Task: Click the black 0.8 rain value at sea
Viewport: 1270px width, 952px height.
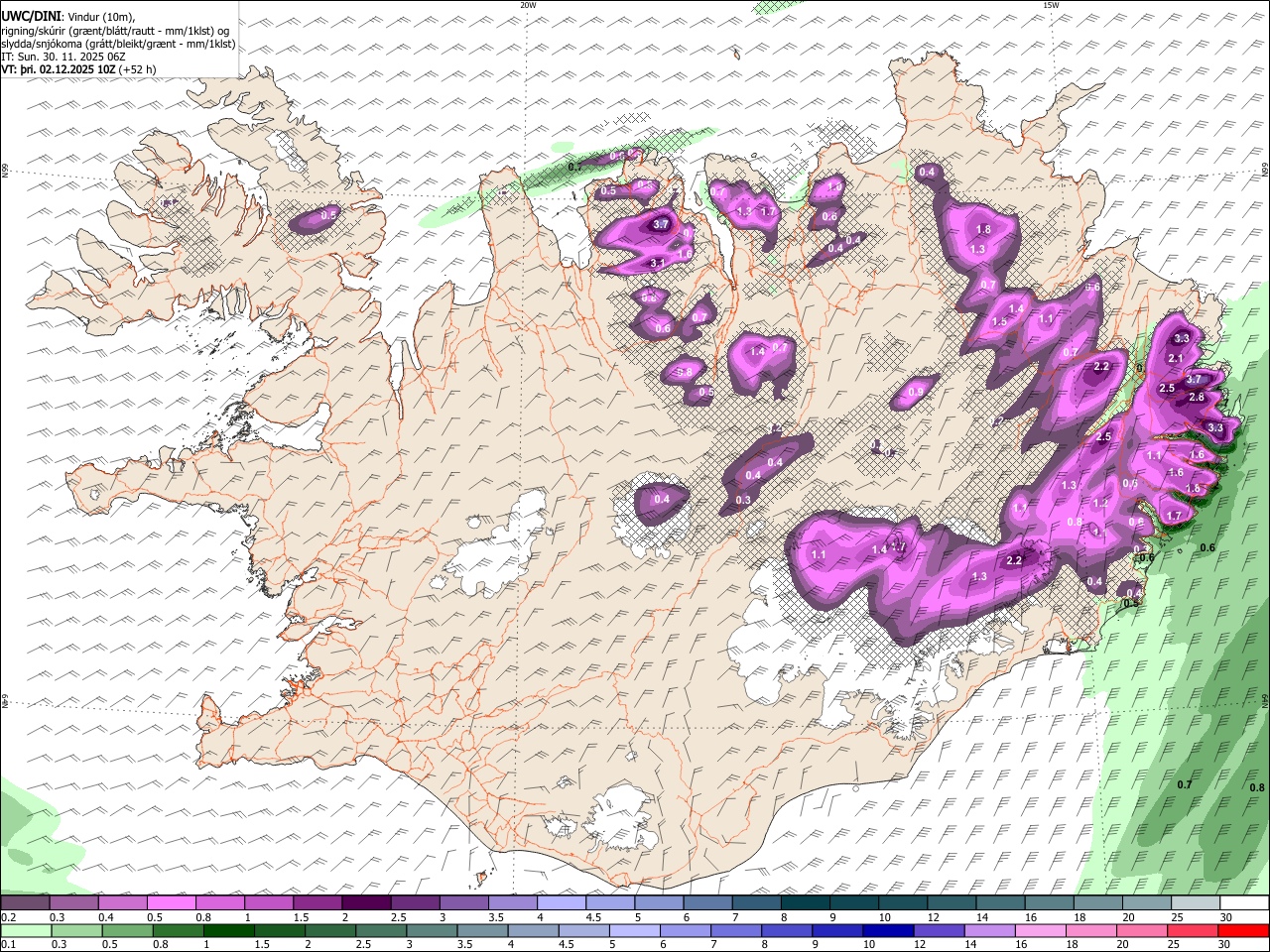Action: pyautogui.click(x=1259, y=788)
